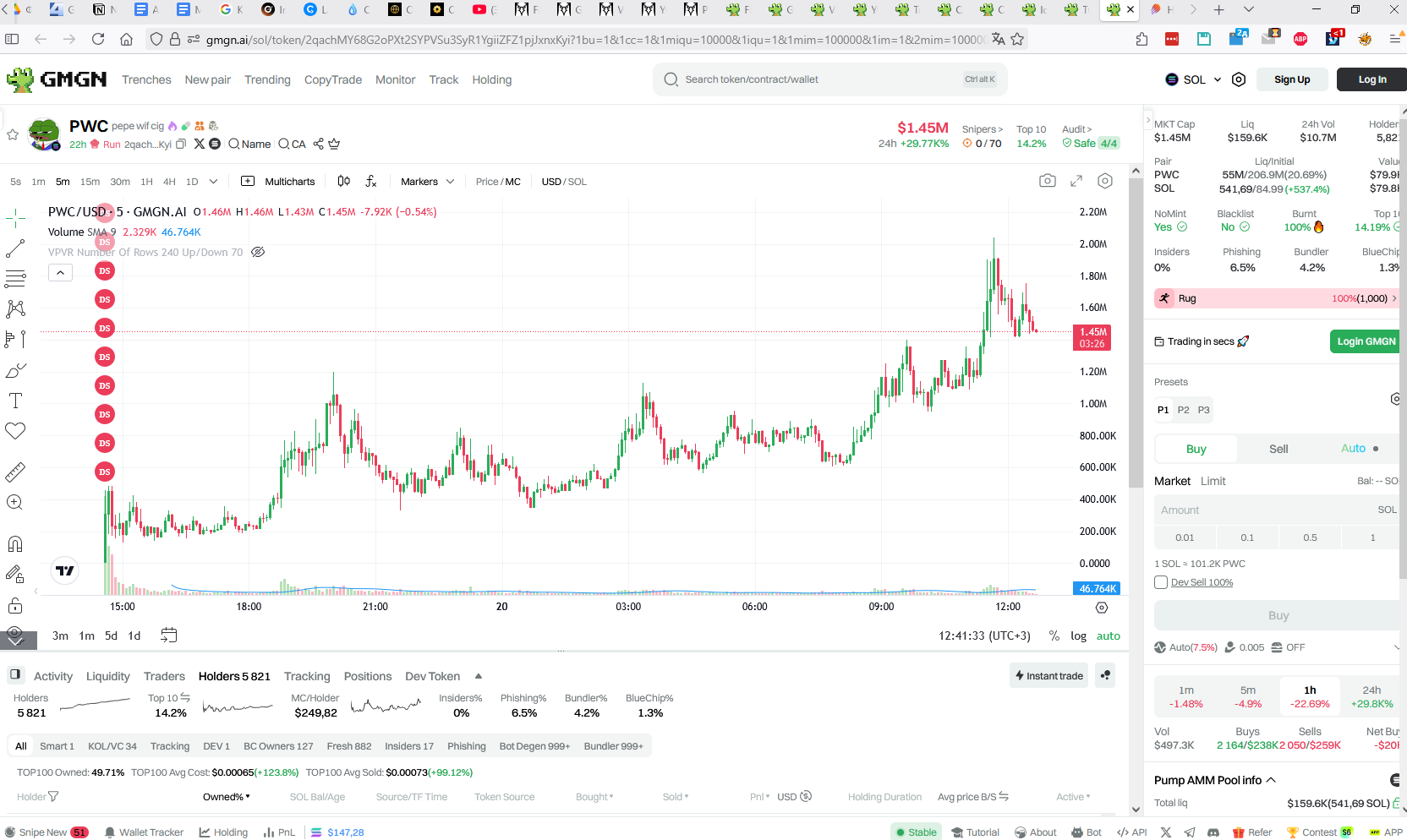Toggle auto scale on chart
1407x840 pixels.
[x=1108, y=635]
